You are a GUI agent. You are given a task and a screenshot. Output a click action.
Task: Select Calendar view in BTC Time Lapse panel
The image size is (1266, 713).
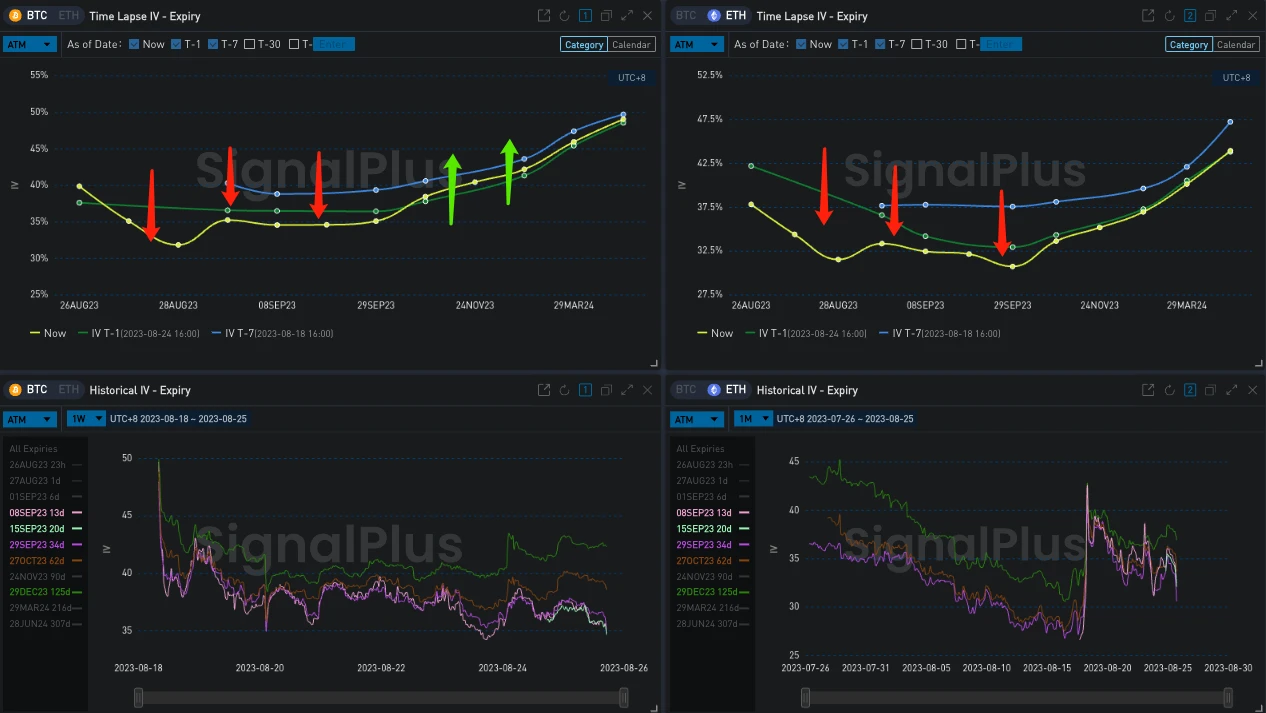click(631, 44)
